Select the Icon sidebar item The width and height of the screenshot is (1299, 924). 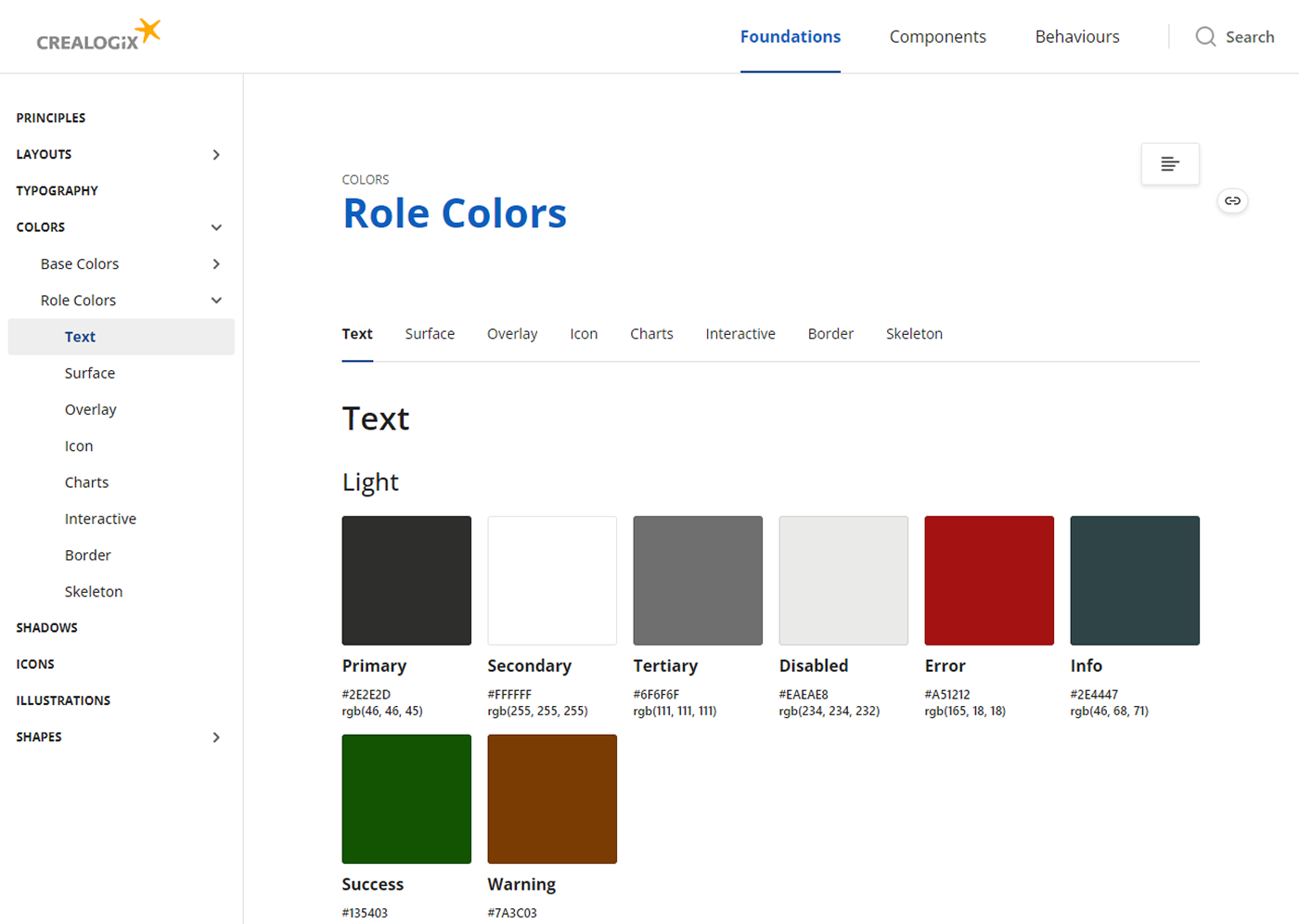79,446
